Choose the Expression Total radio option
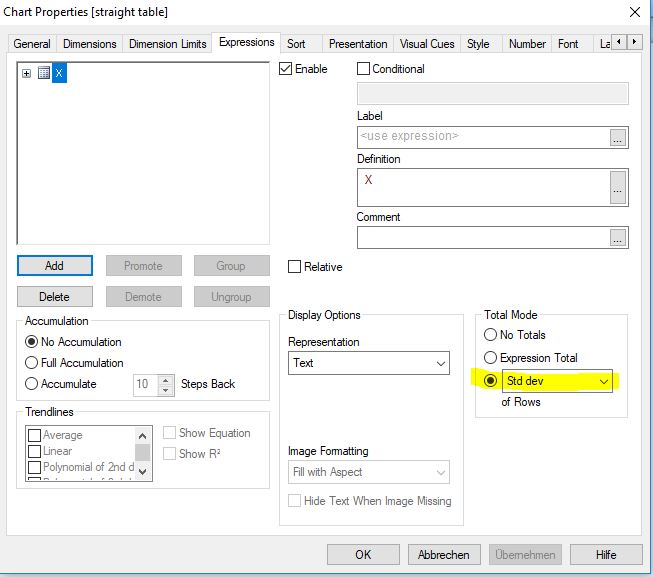The image size is (653, 577). coord(490,358)
